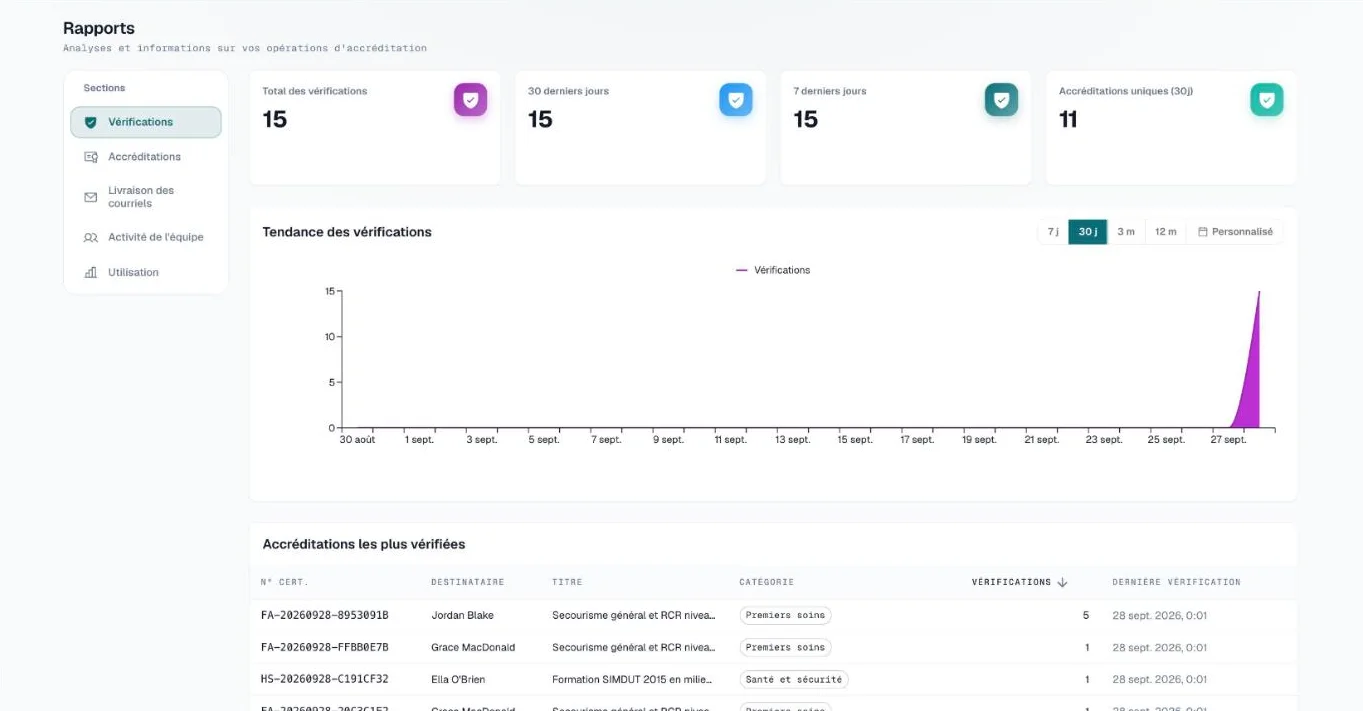Screen dimensions: 1363x711
Task: Click the Activité de l'équipe people icon
Action: click(91, 238)
